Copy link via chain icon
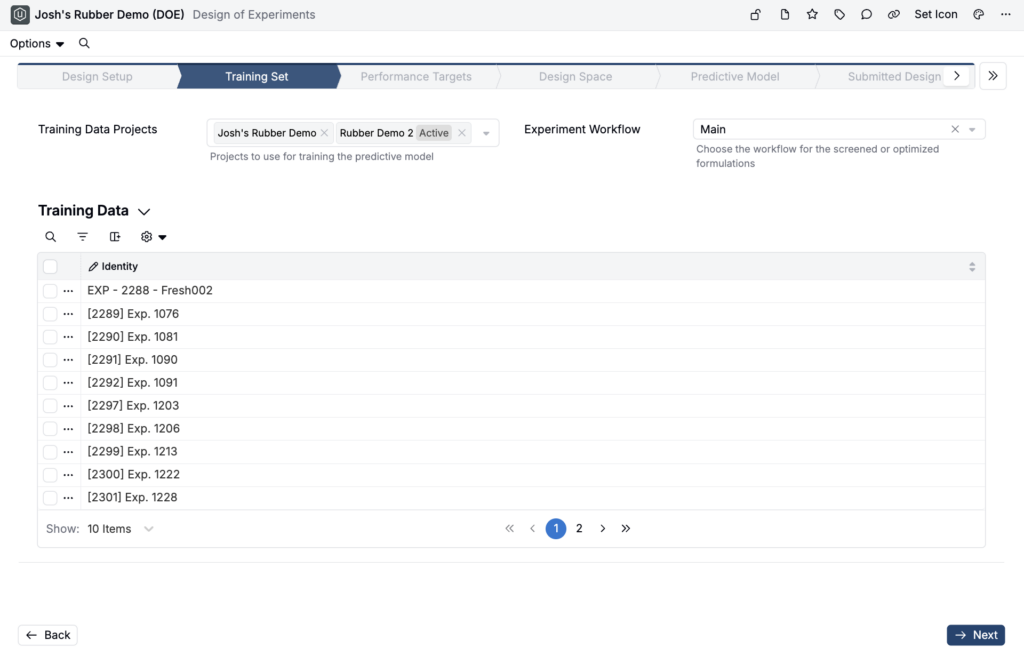 [x=893, y=14]
